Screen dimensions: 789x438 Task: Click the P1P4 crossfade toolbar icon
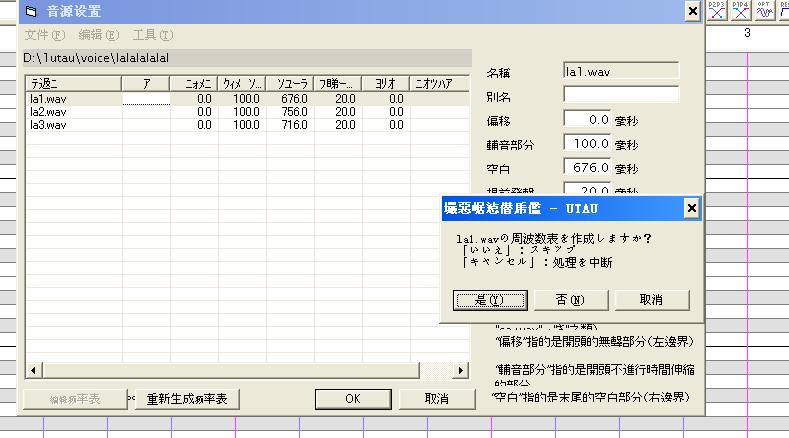741,10
